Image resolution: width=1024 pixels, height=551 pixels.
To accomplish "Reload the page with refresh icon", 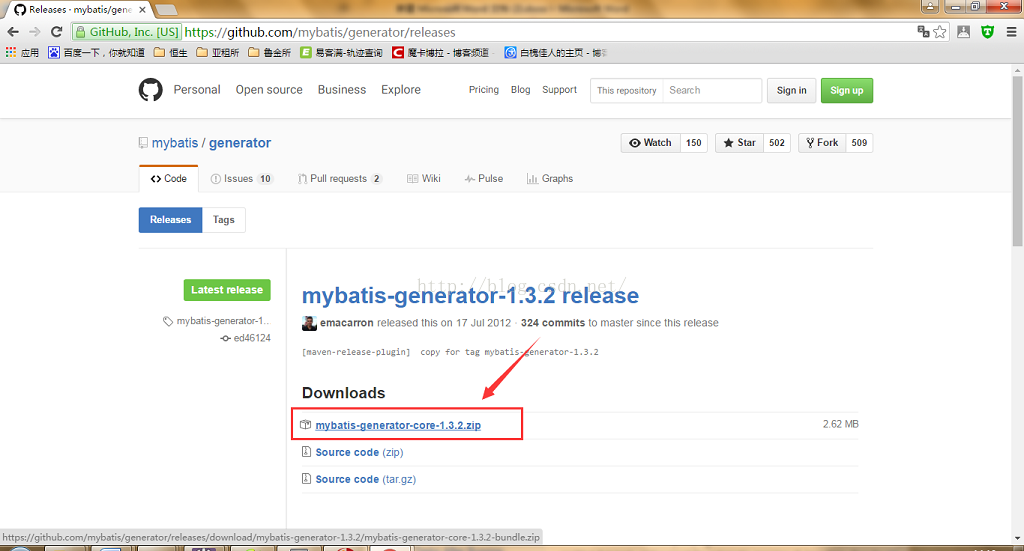I will (57, 32).
